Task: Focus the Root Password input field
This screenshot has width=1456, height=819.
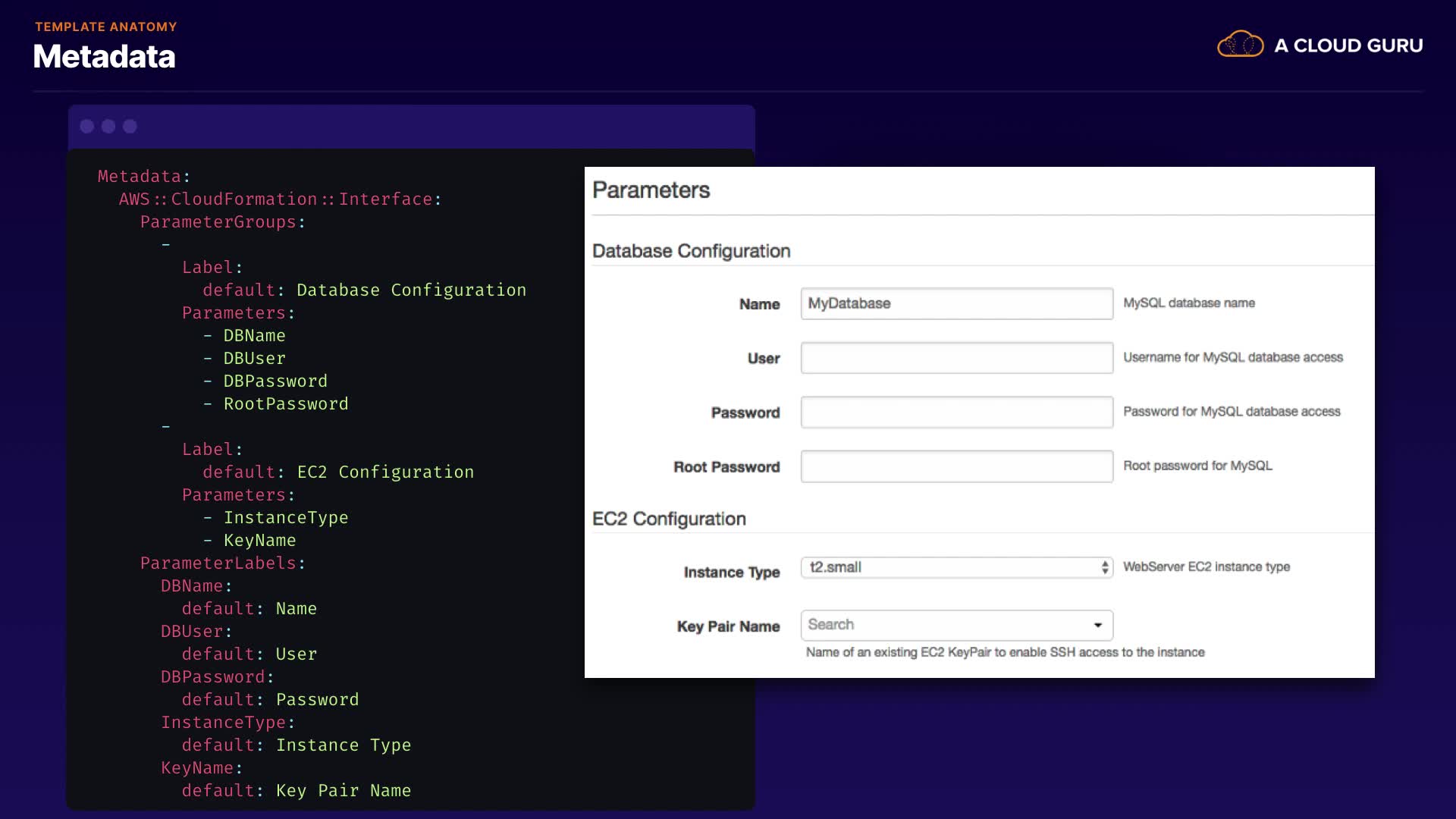Action: coord(956,466)
